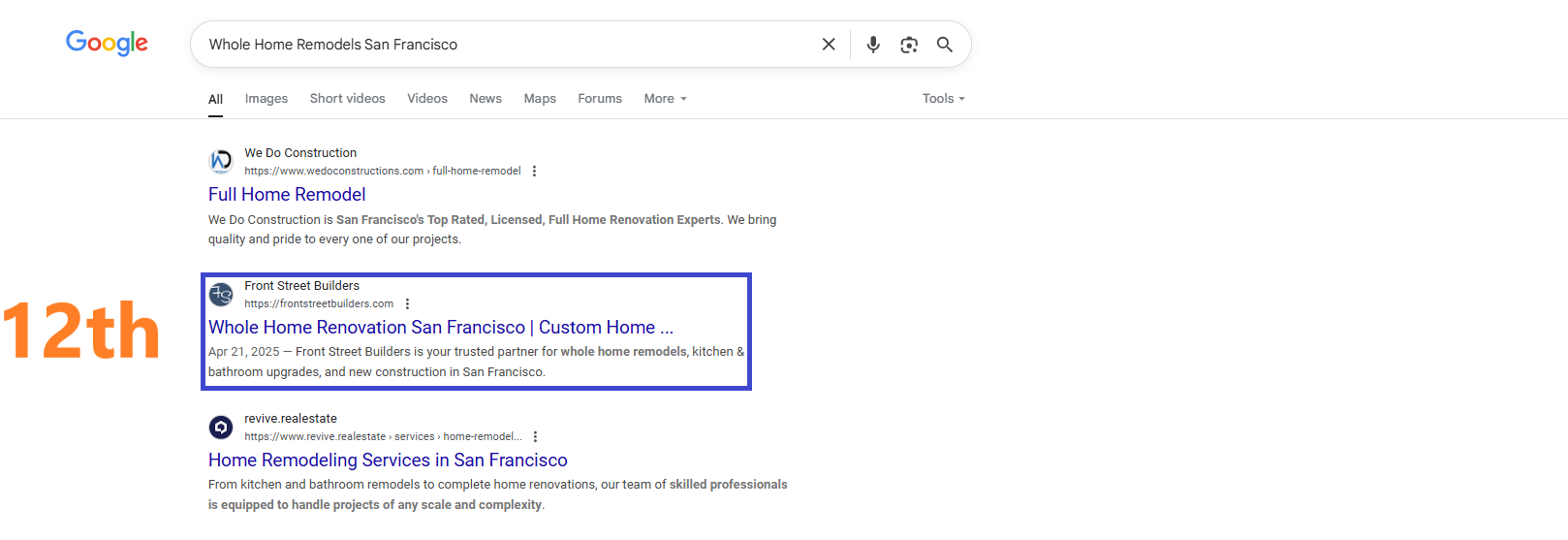Screen dimensions: 1568x540
Task: Open the News tab
Action: point(486,99)
